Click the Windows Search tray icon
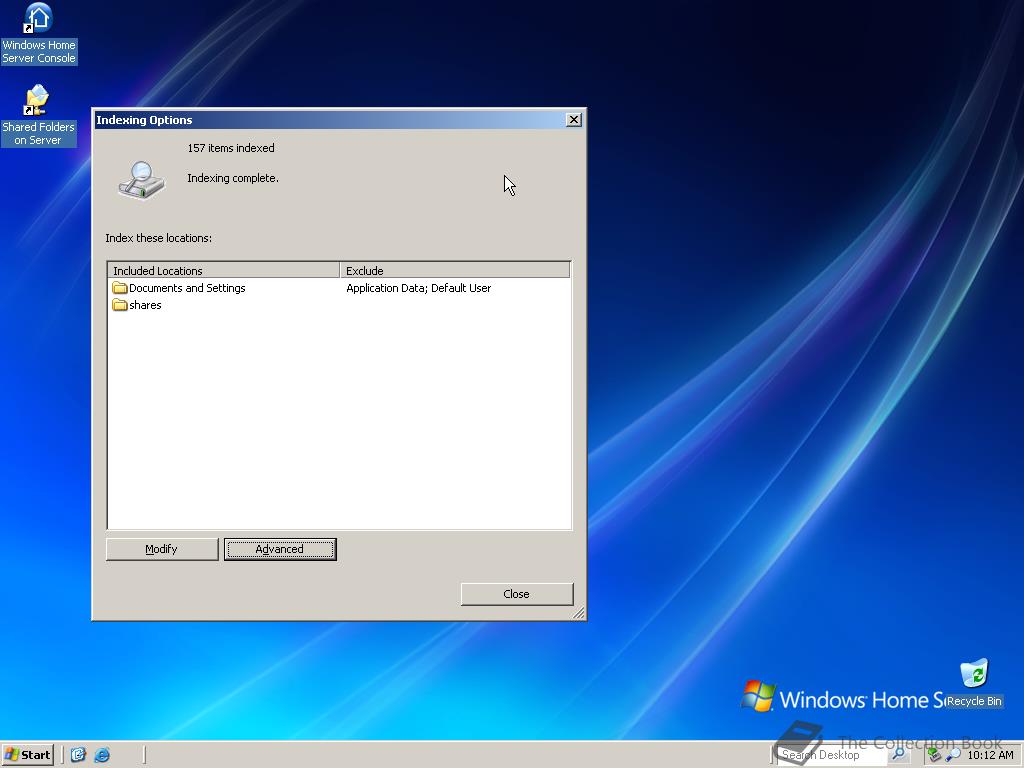The height and width of the screenshot is (768, 1024). [x=953, y=755]
